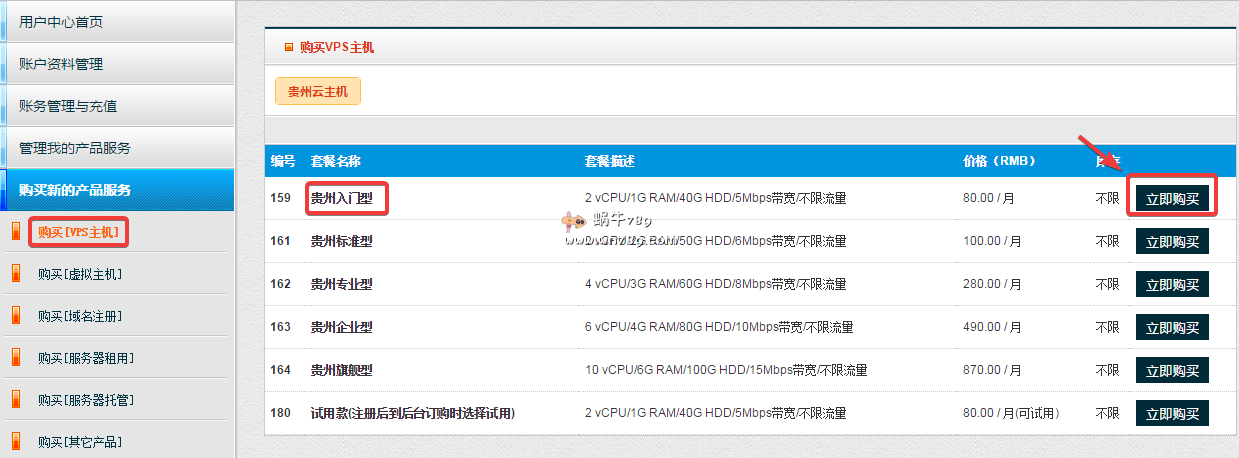
Task: Click 立即购买 for 贵州企业型
Action: coord(1172,327)
